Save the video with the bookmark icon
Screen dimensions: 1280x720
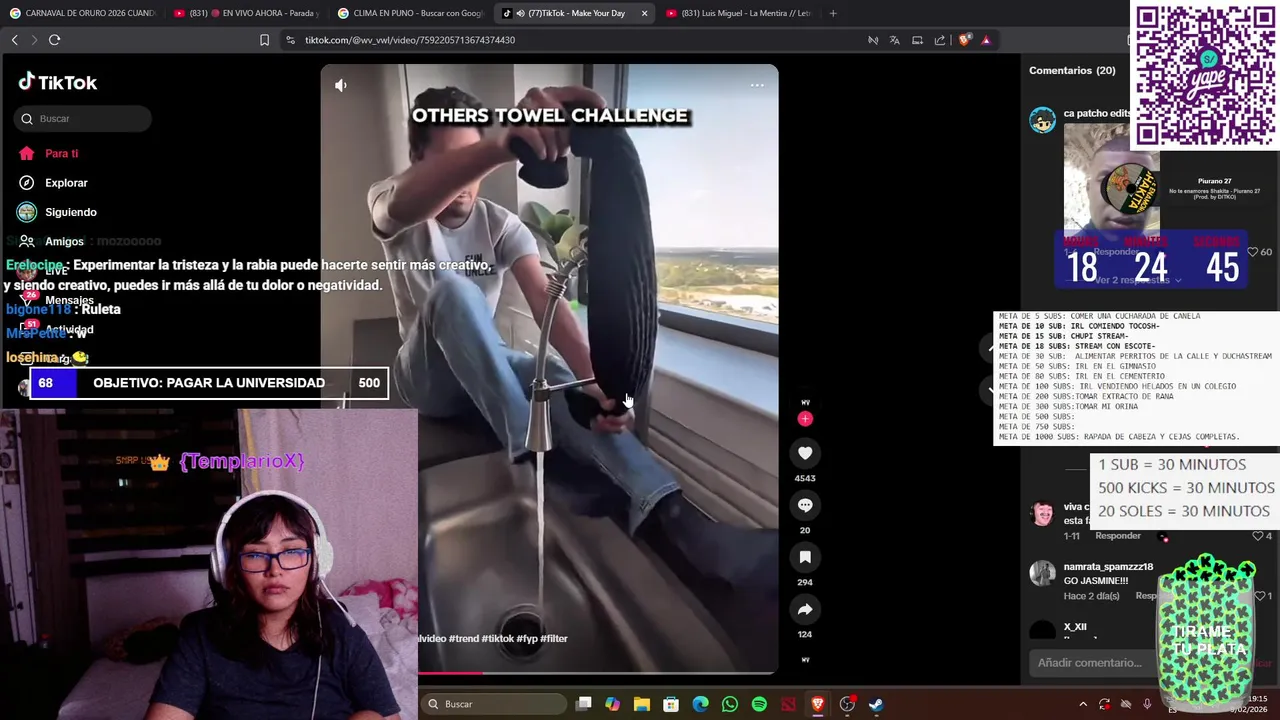(x=805, y=557)
